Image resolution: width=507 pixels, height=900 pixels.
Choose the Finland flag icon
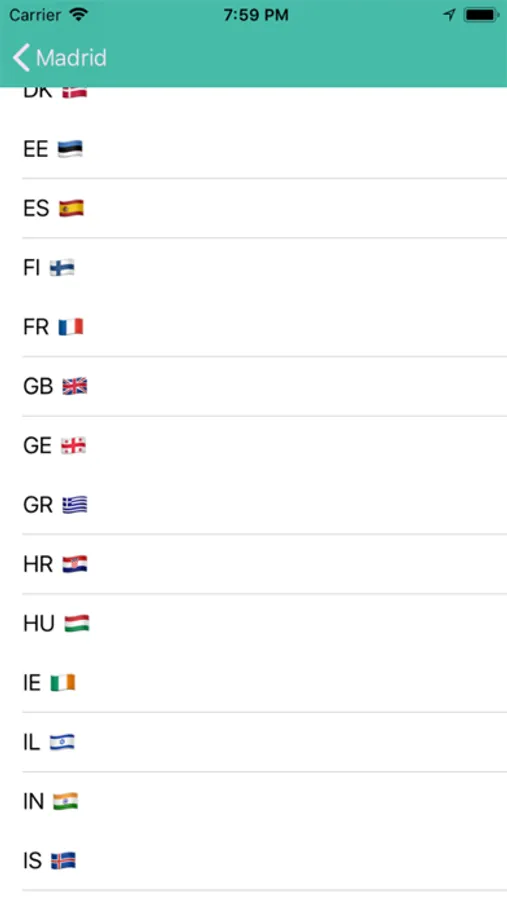[x=62, y=267]
